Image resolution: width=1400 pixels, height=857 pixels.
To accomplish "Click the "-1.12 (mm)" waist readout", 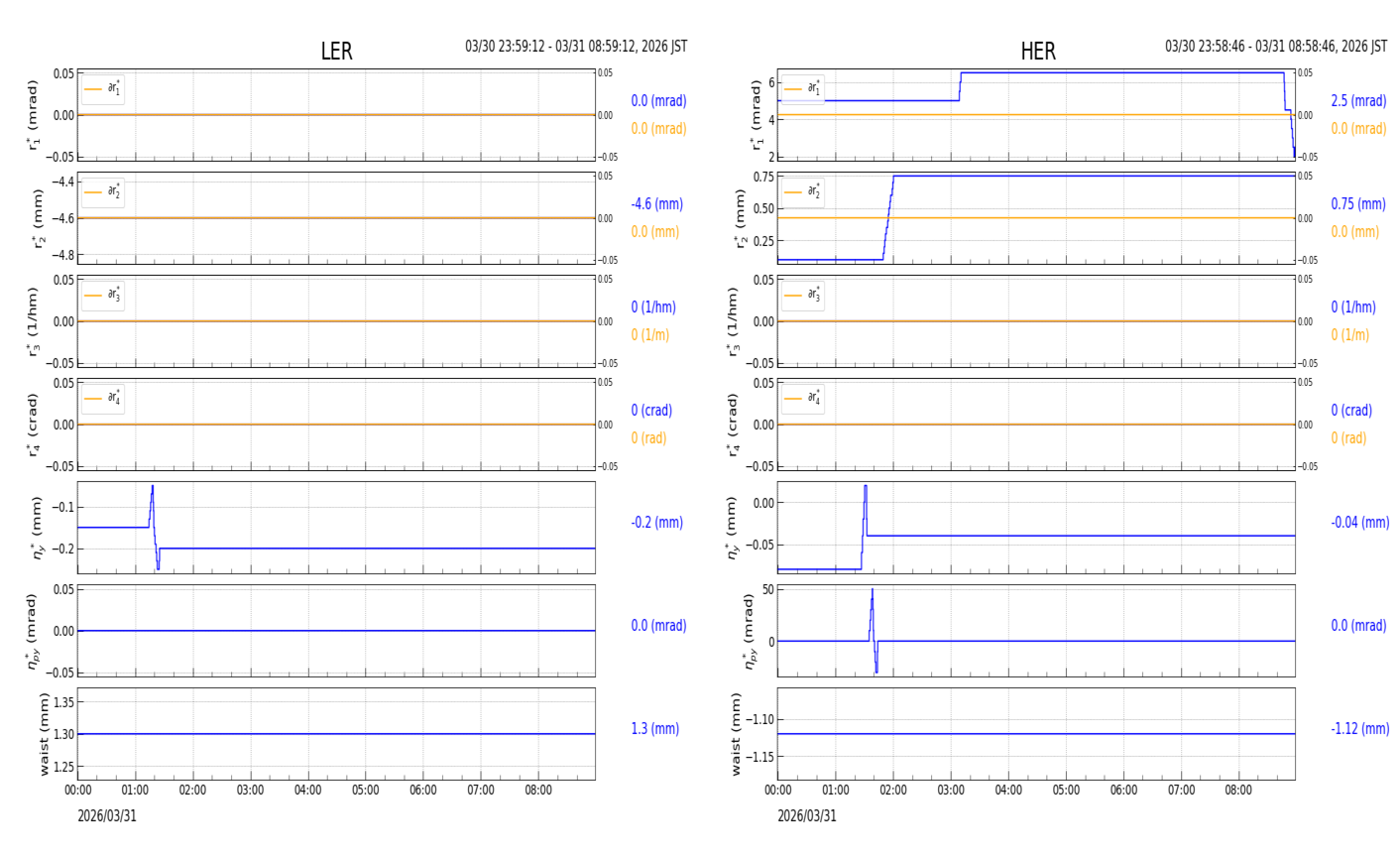I will tap(1360, 729).
